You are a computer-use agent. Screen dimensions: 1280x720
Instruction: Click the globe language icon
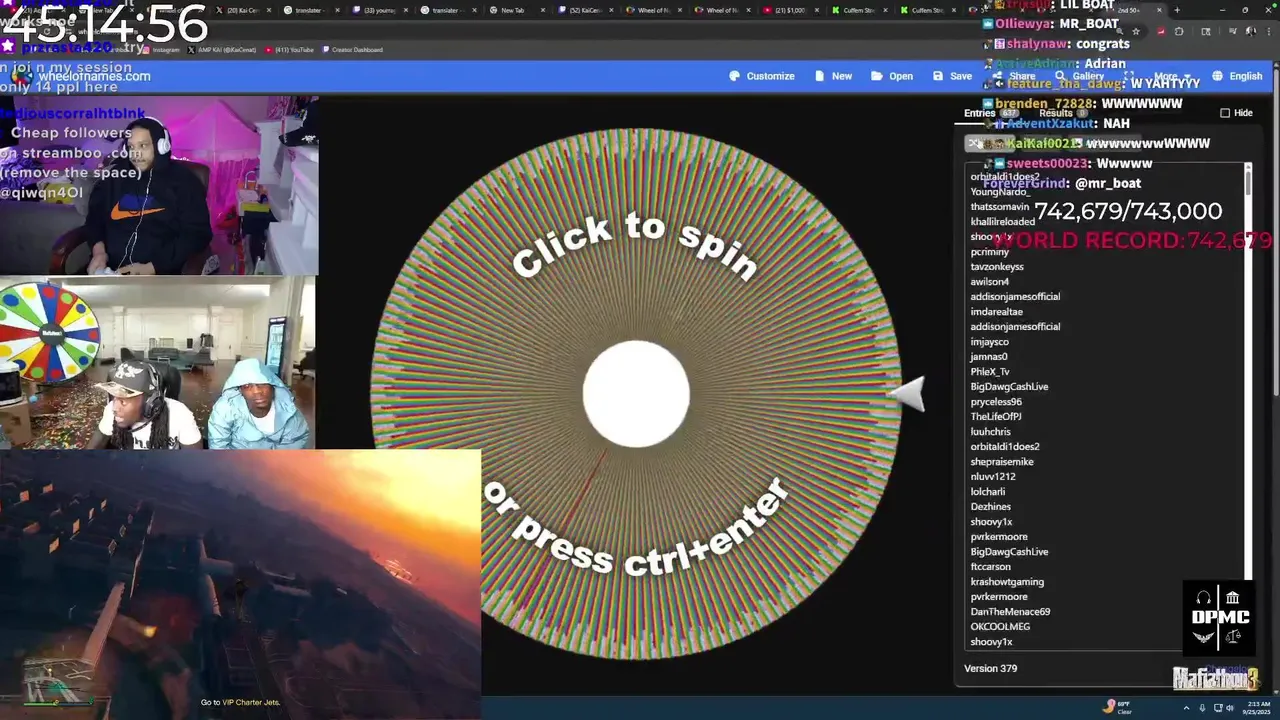(x=1217, y=76)
